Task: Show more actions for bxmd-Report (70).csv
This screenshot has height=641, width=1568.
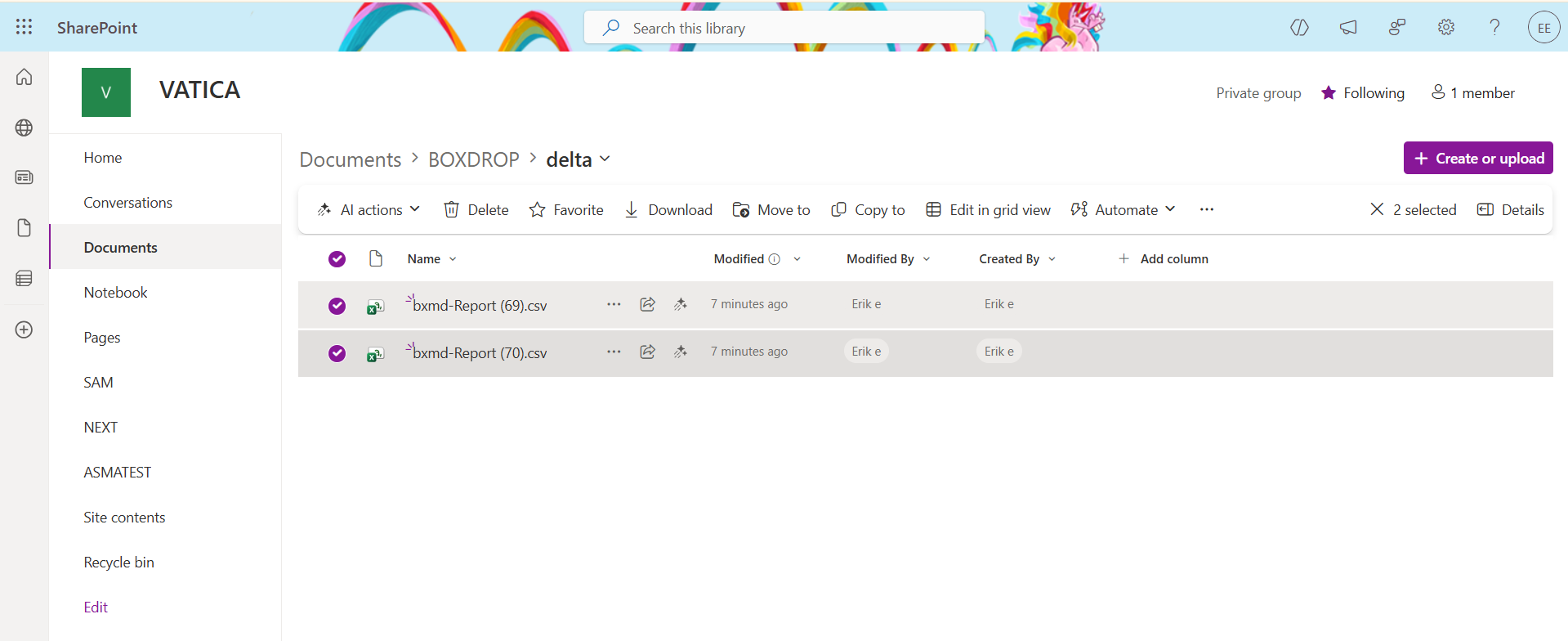Action: pos(614,352)
